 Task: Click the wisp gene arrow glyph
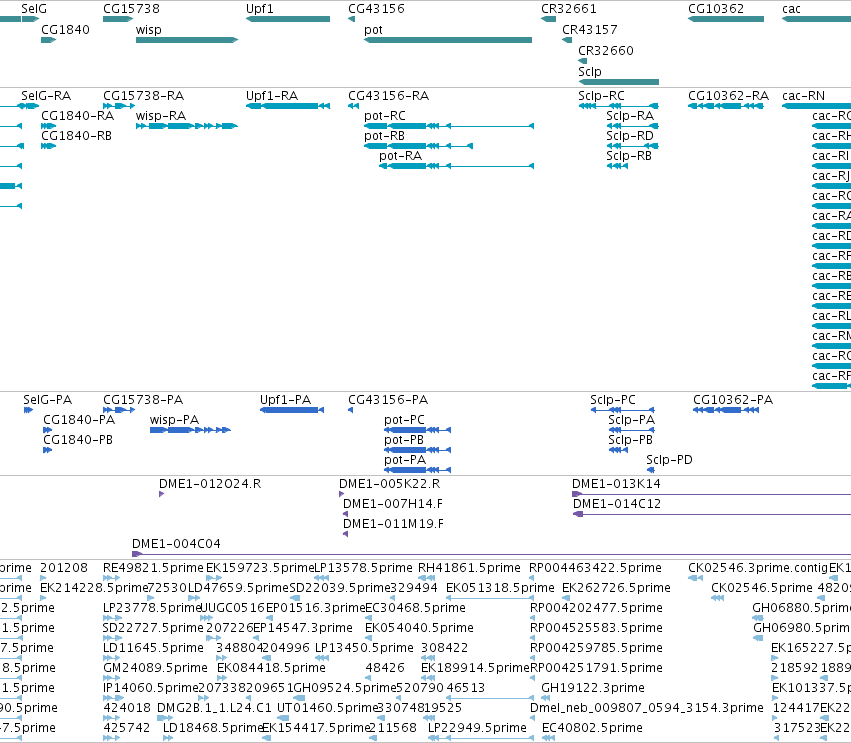click(x=187, y=40)
